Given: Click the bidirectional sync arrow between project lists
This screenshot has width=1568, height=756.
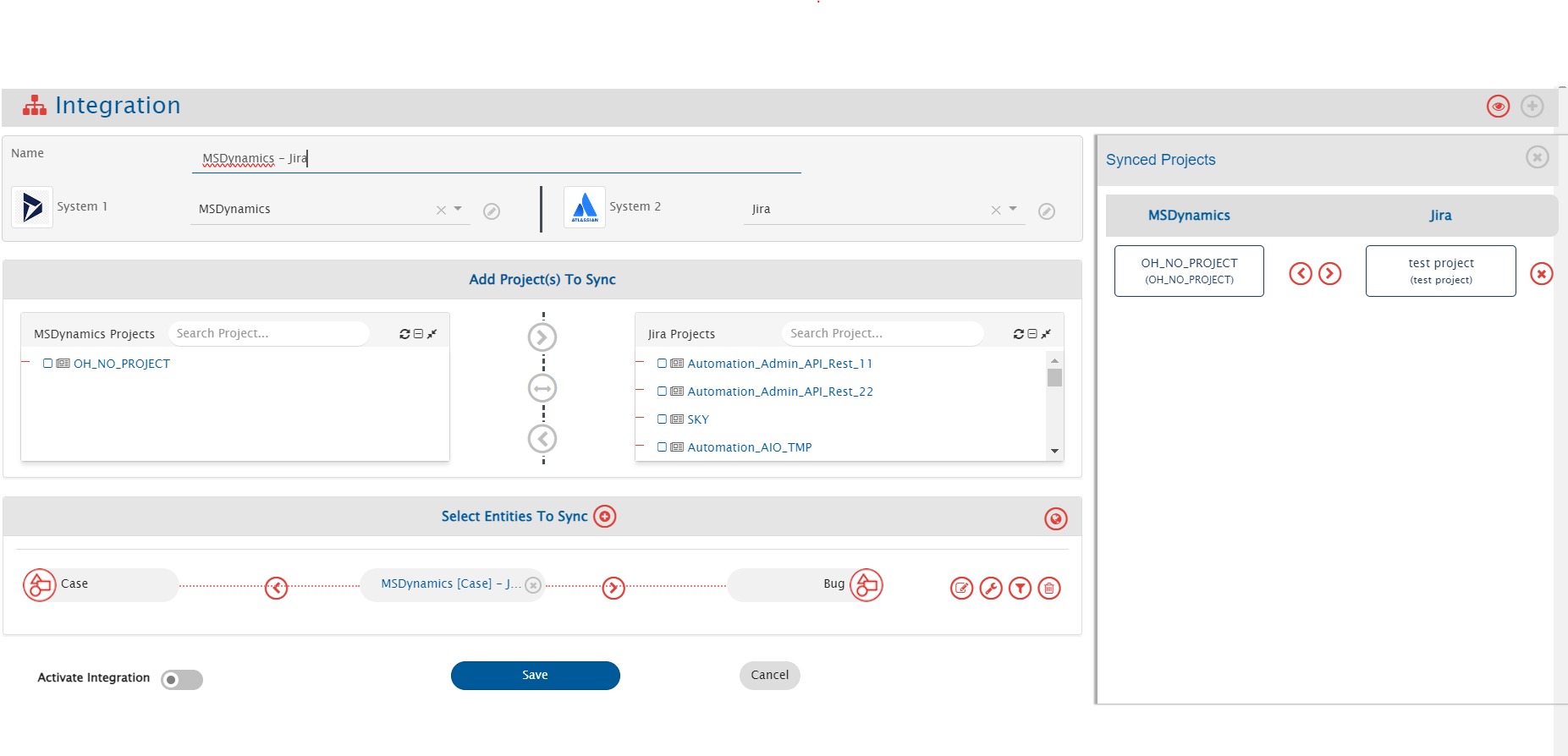Looking at the screenshot, I should 542,389.
